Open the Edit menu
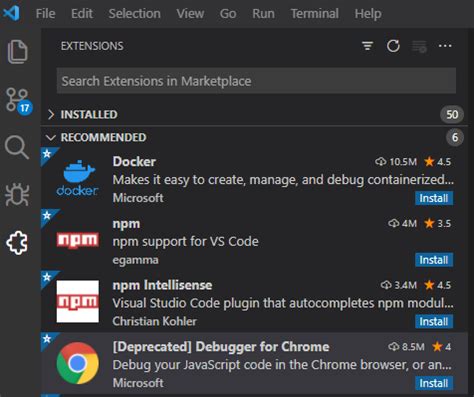 click(x=82, y=14)
